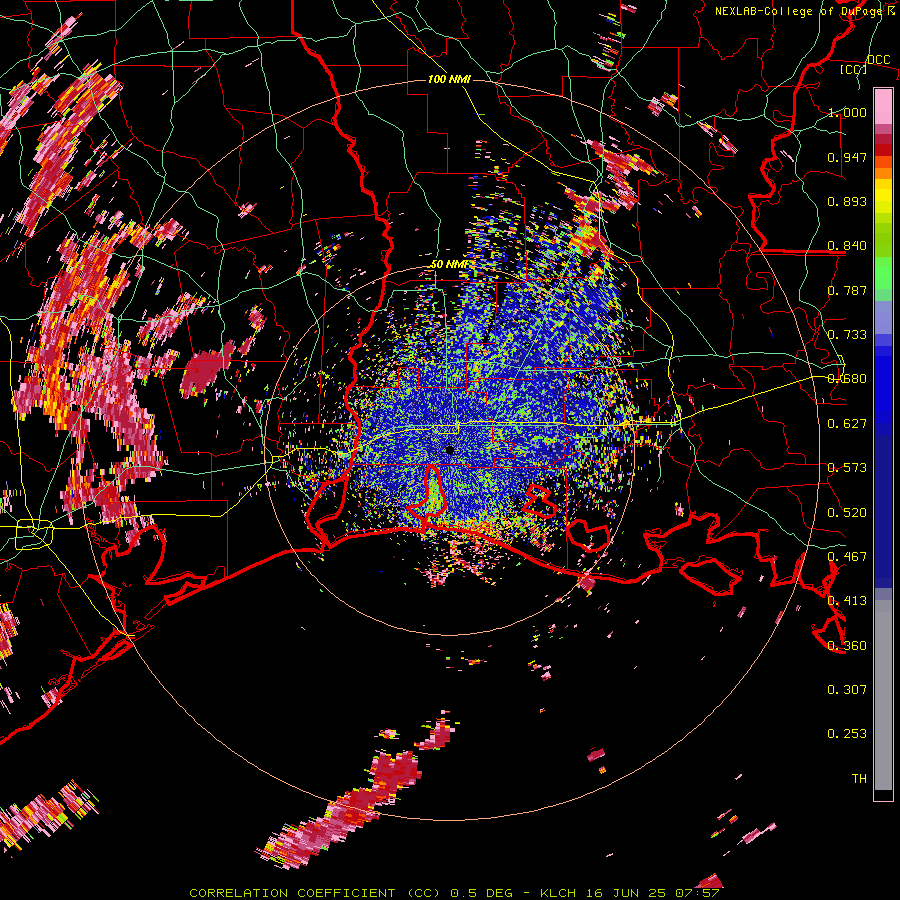The height and width of the screenshot is (900, 900).
Task: Click the 0.520 value on the color scale
Action: [x=847, y=512]
